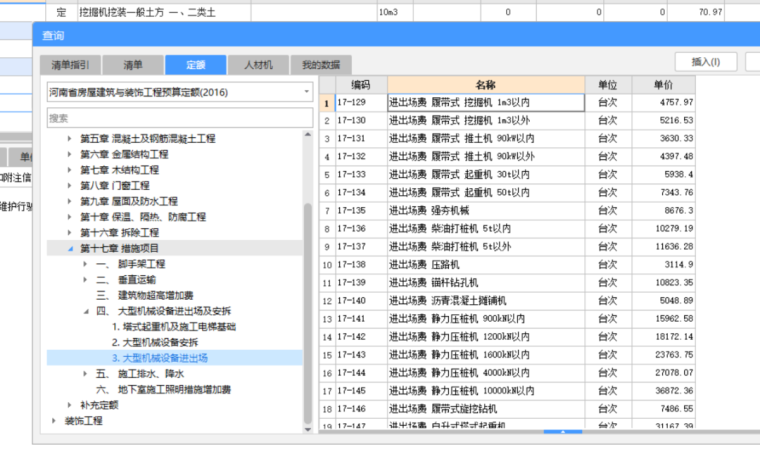Viewport: 760px width, 459px height.
Task: Expand the 脚手架工程 node arrow
Action: [85, 264]
